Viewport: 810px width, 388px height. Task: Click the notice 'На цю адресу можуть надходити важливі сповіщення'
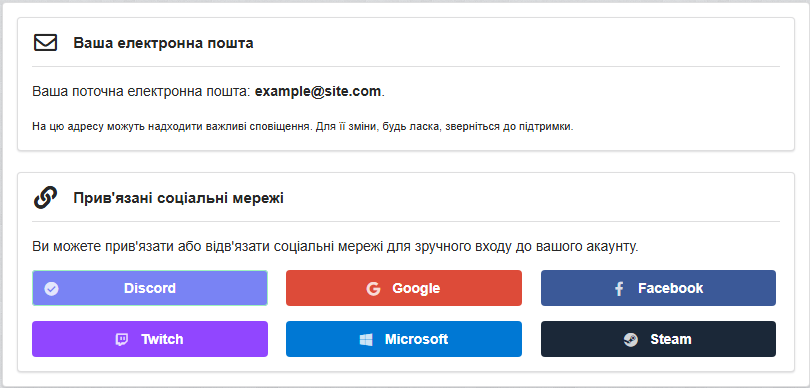tap(170, 127)
